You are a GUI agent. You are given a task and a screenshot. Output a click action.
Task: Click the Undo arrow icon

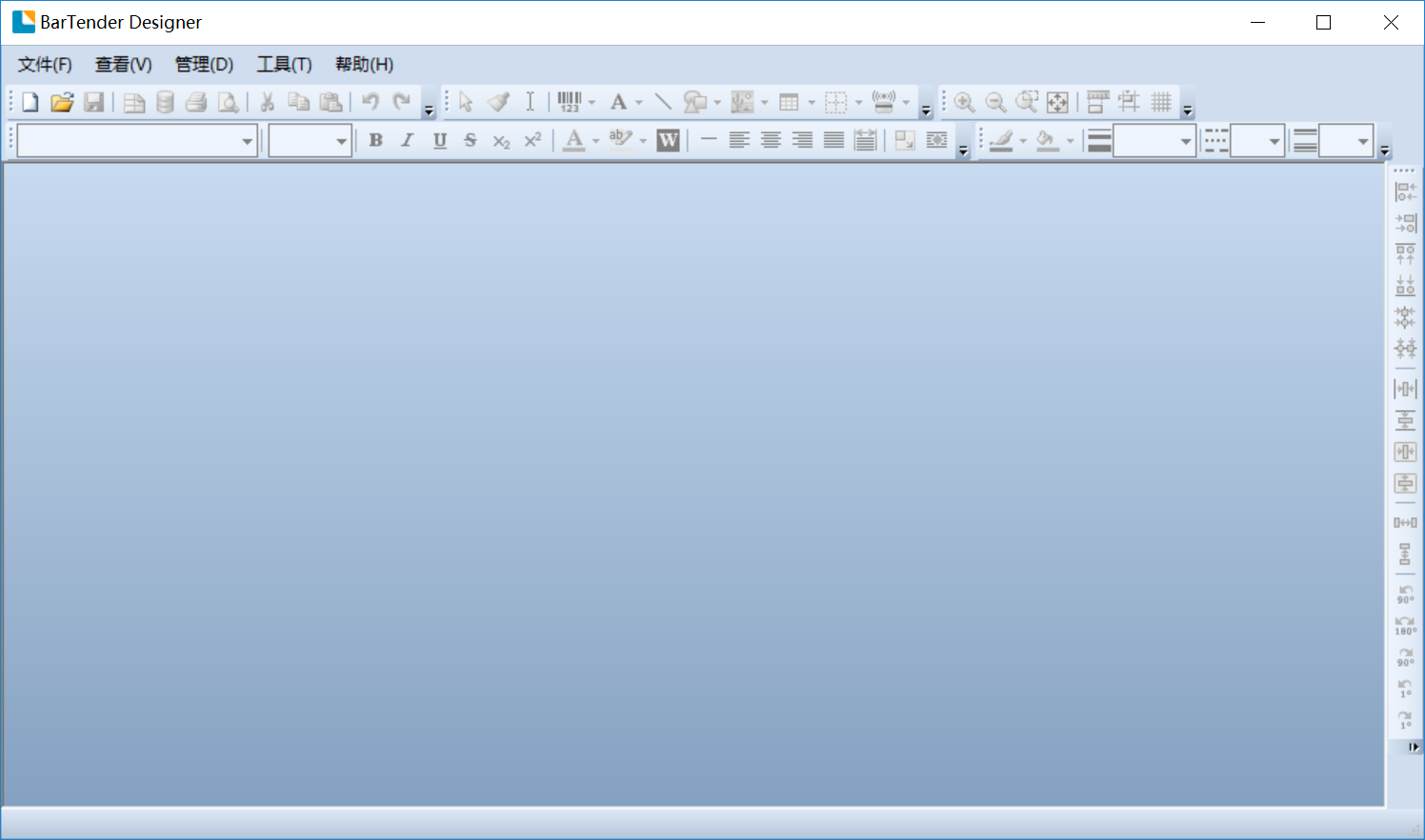coord(371,102)
